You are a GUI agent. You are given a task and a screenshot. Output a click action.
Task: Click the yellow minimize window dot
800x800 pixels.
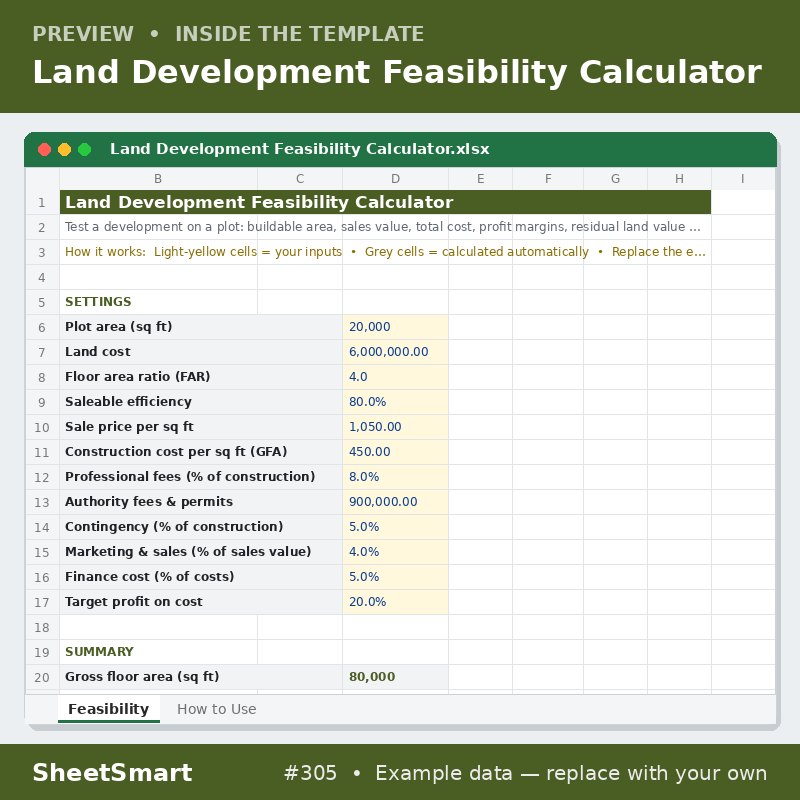click(x=64, y=149)
